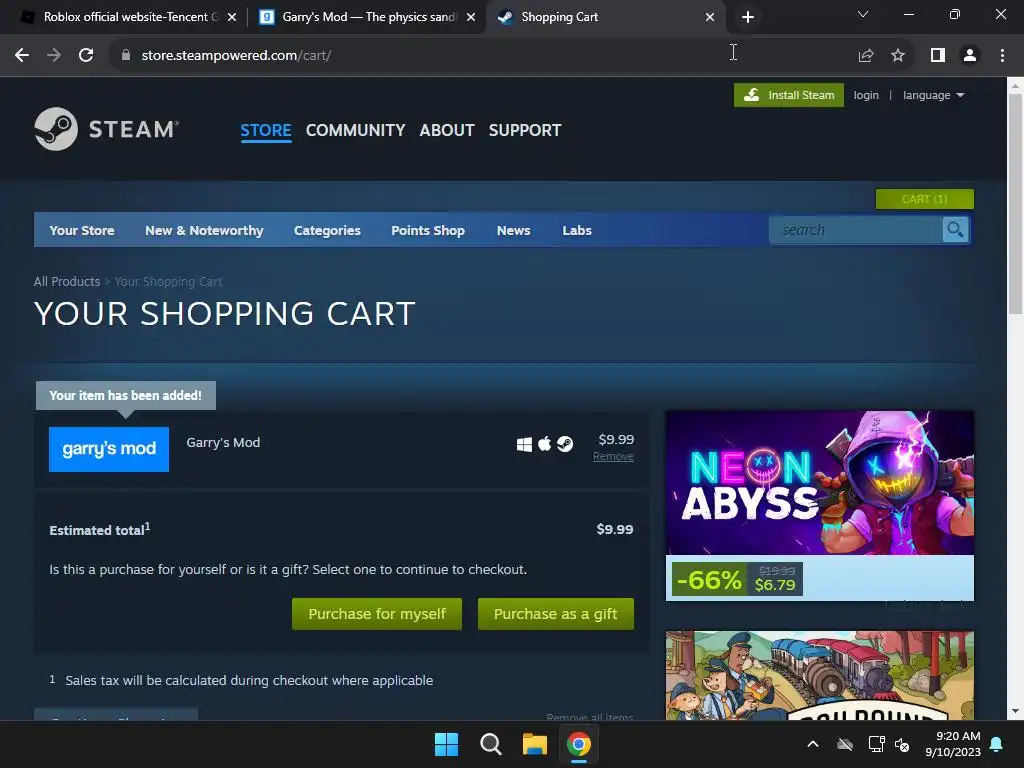Click the cloud sync tray icon

(x=845, y=744)
